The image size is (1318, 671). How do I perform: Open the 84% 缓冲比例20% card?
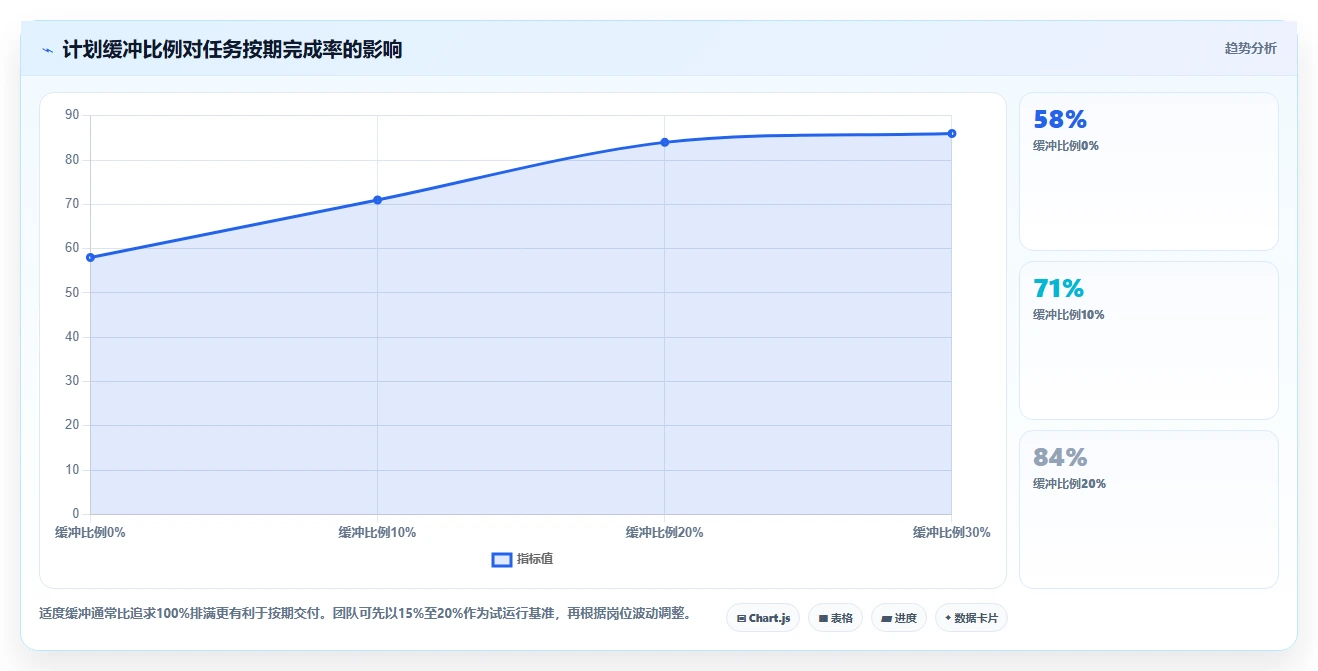(x=1148, y=509)
